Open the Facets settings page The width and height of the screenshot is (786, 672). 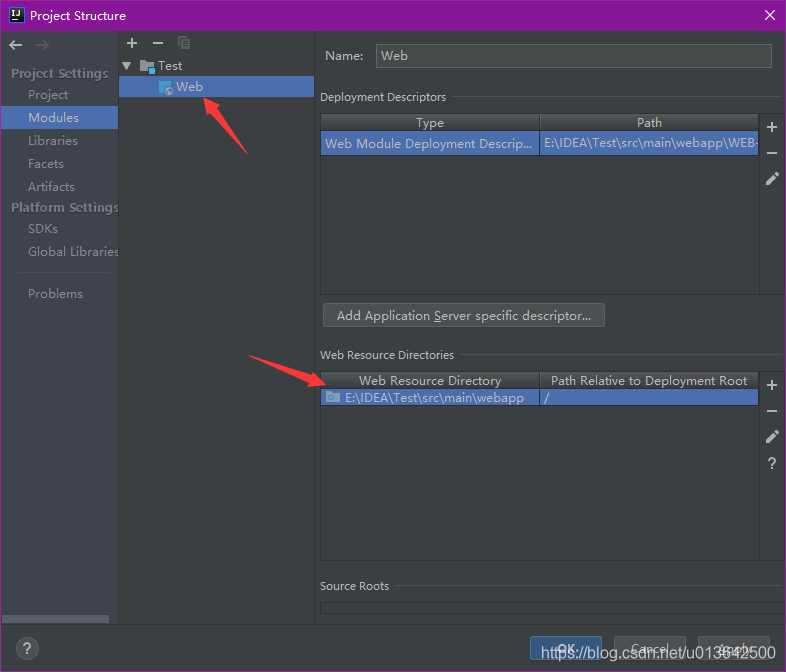click(46, 164)
